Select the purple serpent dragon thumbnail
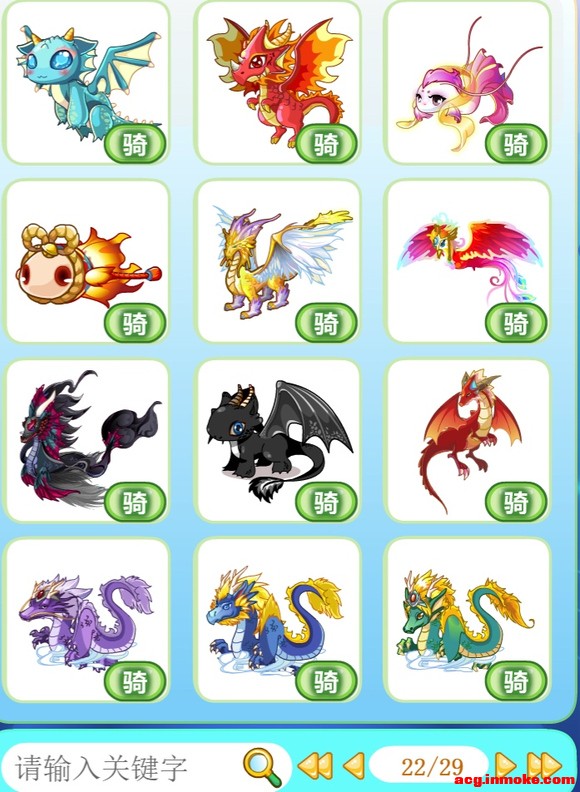 pyautogui.click(x=86, y=619)
